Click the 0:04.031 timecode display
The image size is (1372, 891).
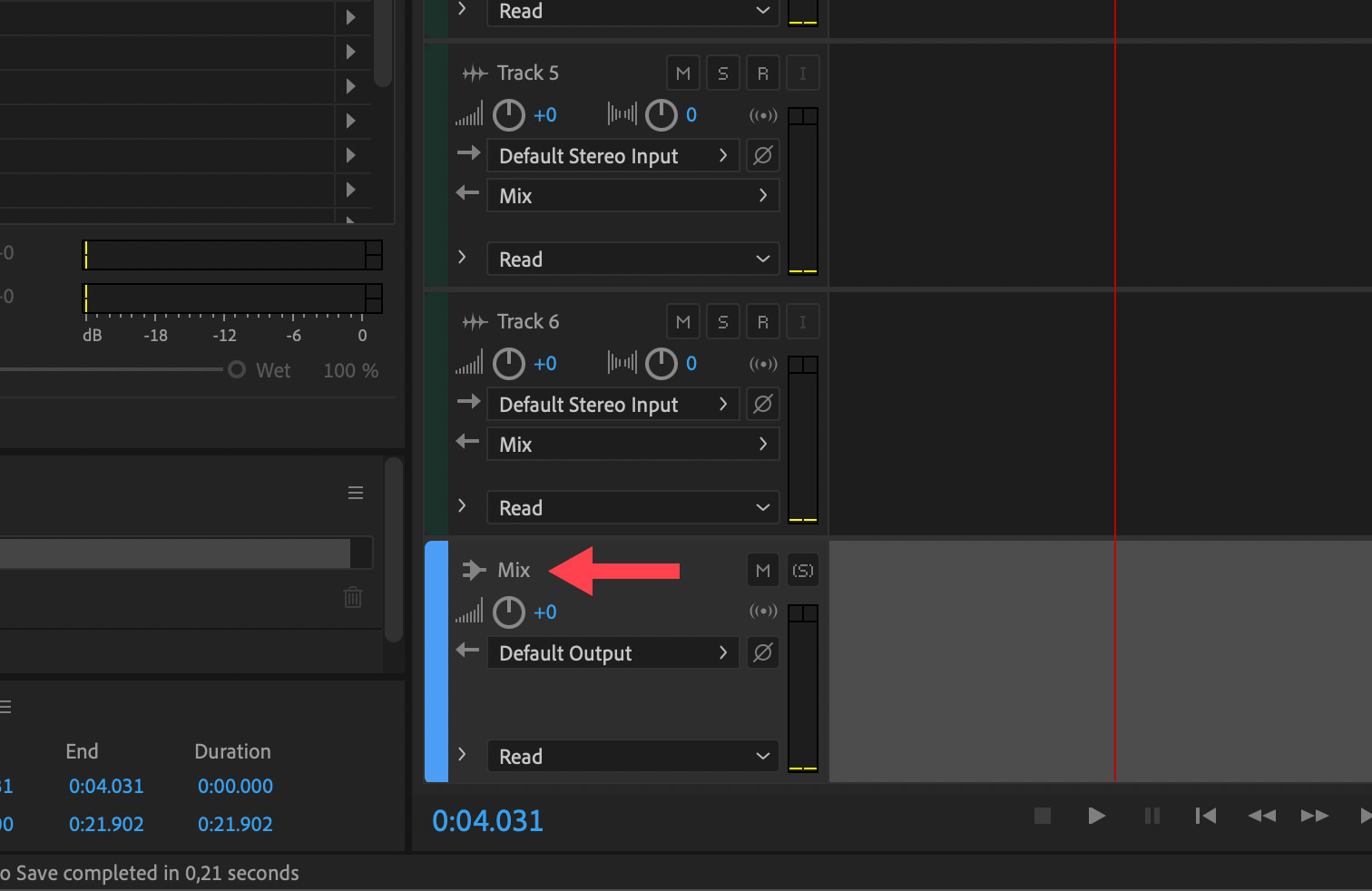[487, 821]
